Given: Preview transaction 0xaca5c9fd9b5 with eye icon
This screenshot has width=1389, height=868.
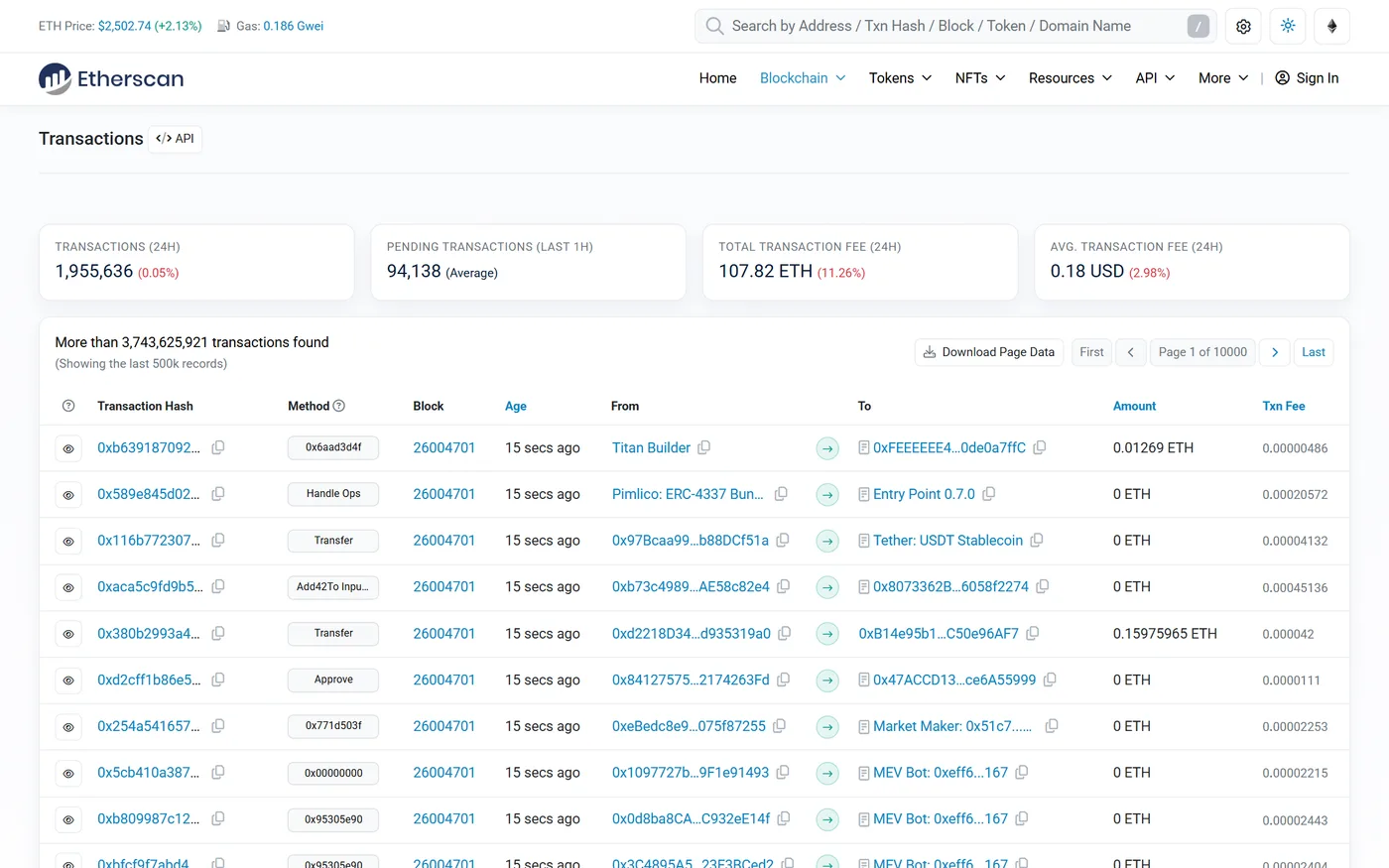Looking at the screenshot, I should pyautogui.click(x=68, y=587).
